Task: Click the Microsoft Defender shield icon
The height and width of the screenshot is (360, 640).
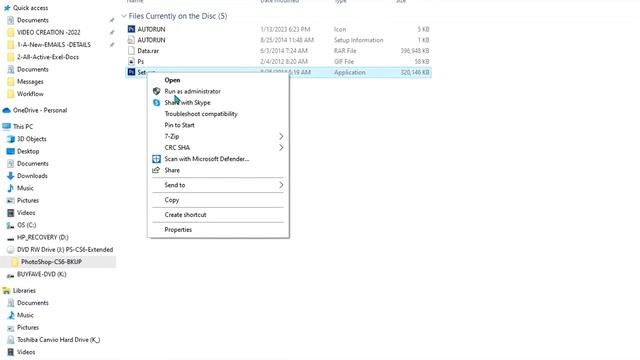Action: [x=156, y=159]
